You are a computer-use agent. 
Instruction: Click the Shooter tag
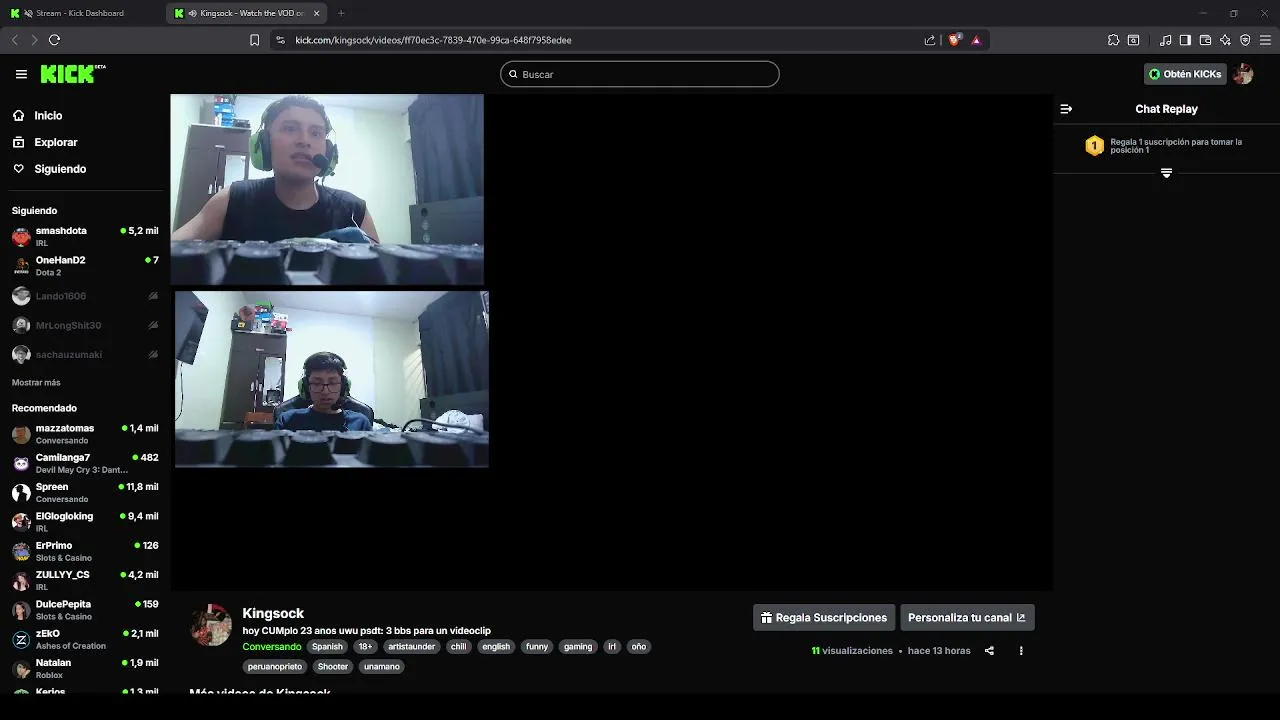click(333, 667)
